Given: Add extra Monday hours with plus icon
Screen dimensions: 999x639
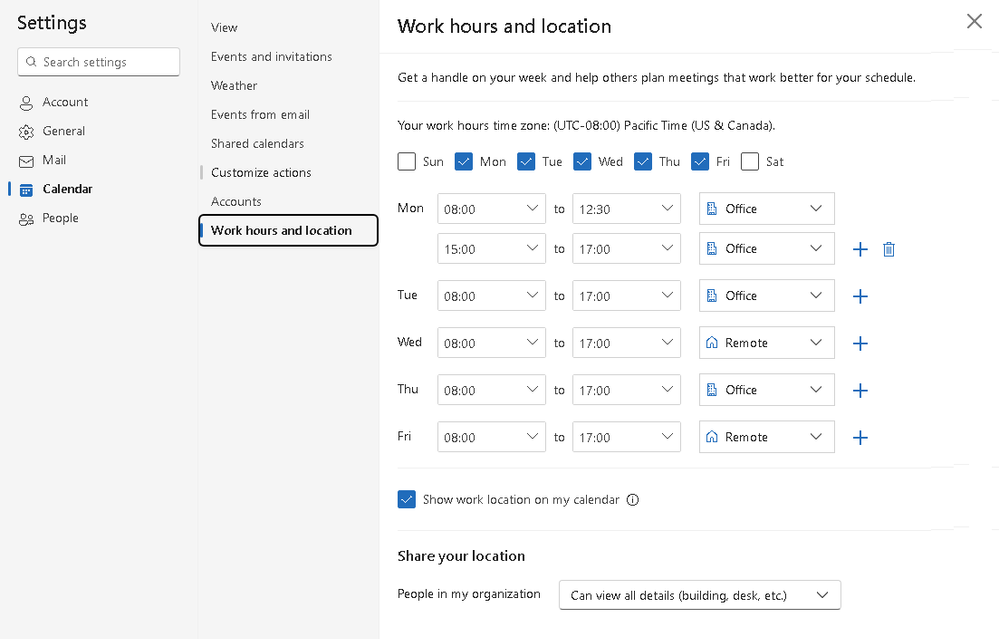Looking at the screenshot, I should [860, 249].
